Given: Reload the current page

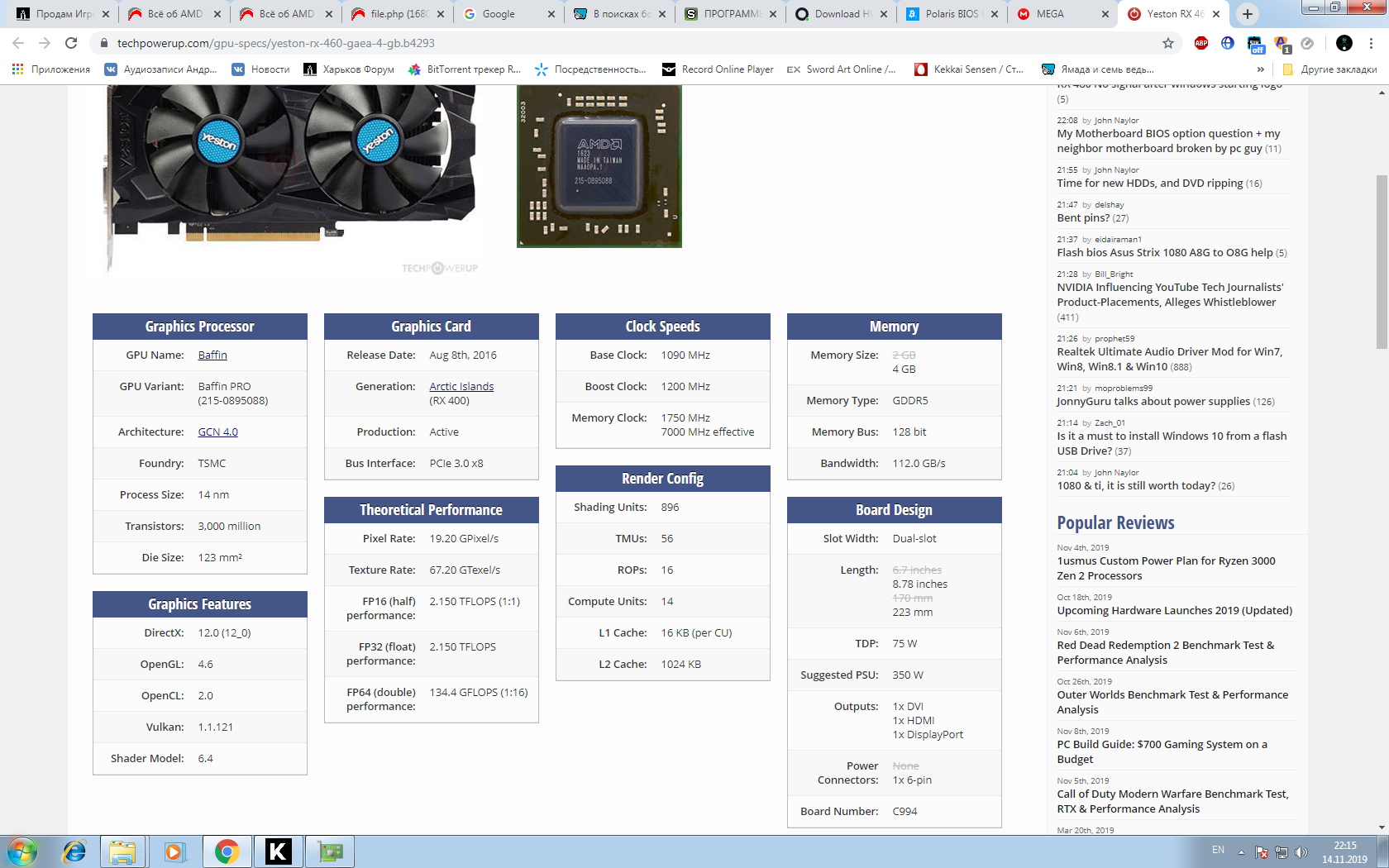Looking at the screenshot, I should coord(71,43).
